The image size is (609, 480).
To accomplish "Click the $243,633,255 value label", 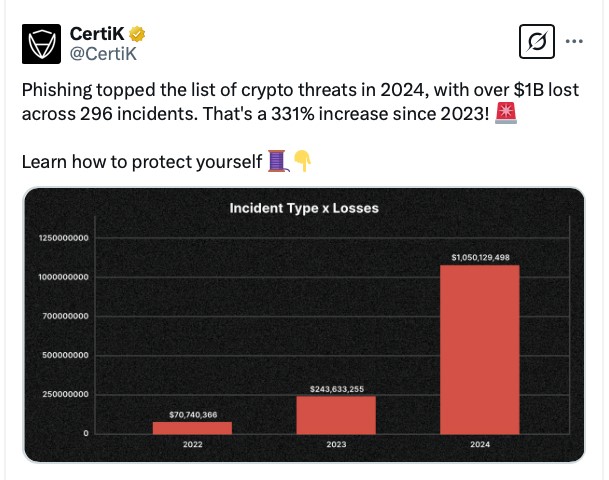I will coord(336,389).
